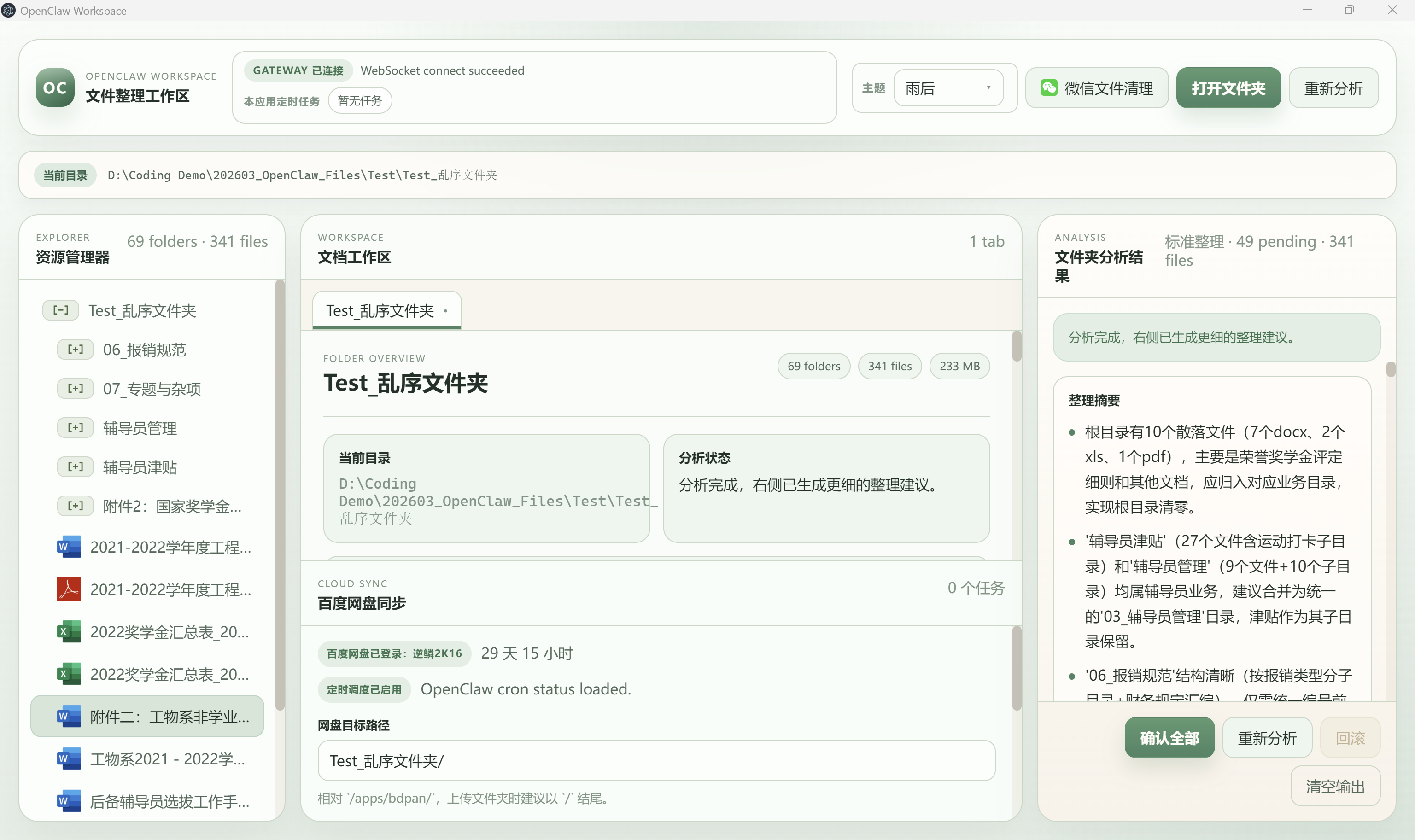
Task: Expand the 辅导员津贴 folder
Action: [75, 467]
